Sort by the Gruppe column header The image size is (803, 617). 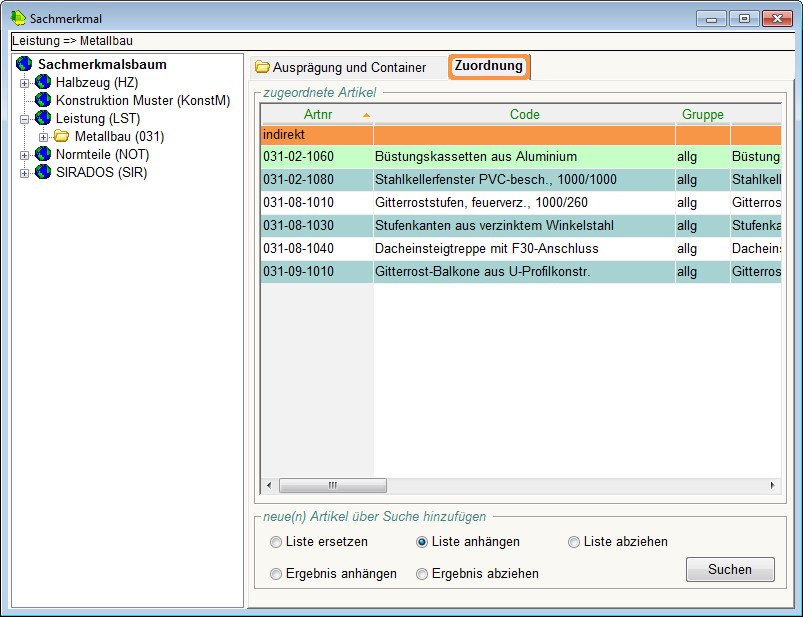pos(703,114)
